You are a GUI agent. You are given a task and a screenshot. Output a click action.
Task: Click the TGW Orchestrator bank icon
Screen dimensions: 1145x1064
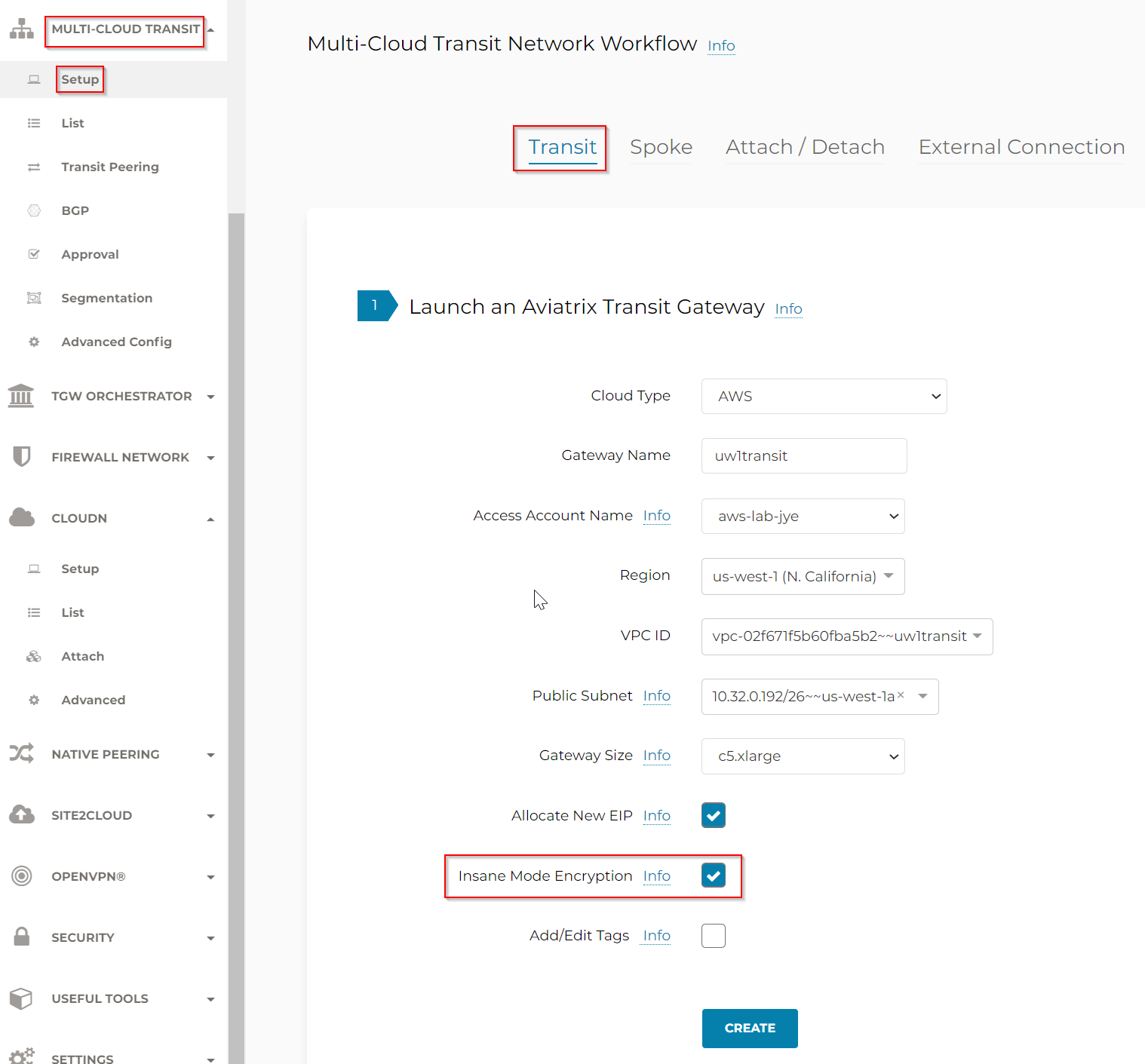(x=20, y=396)
